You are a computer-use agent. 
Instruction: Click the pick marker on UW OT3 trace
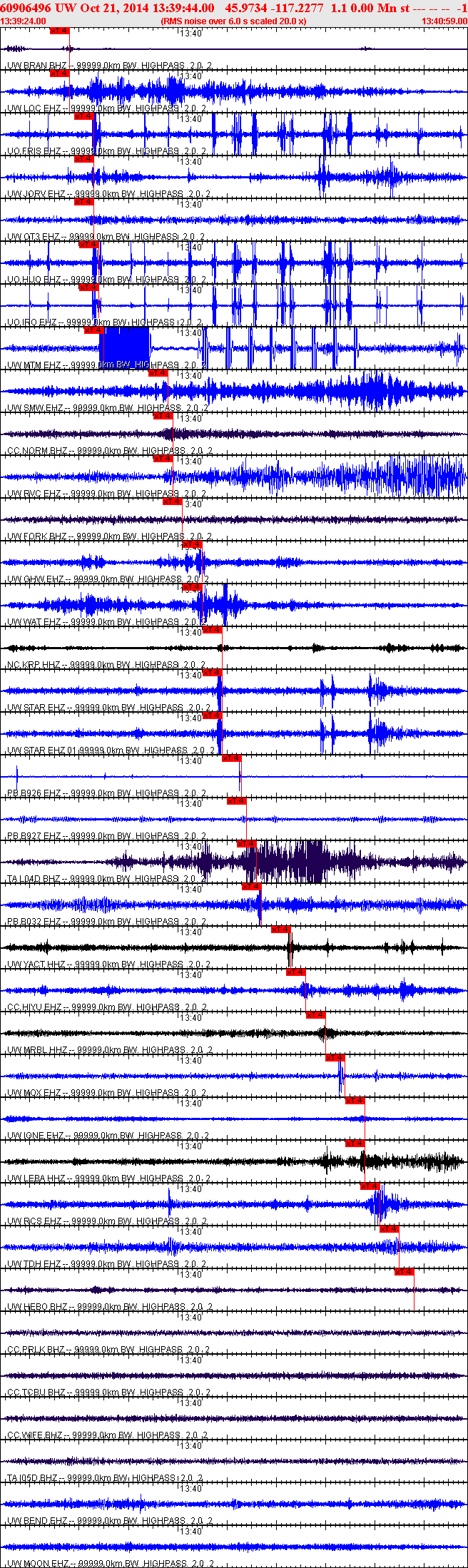pos(84,202)
